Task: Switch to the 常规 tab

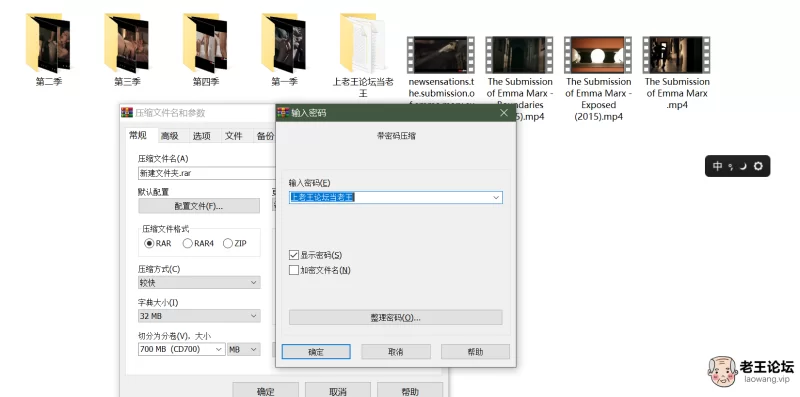Action: click(138, 135)
